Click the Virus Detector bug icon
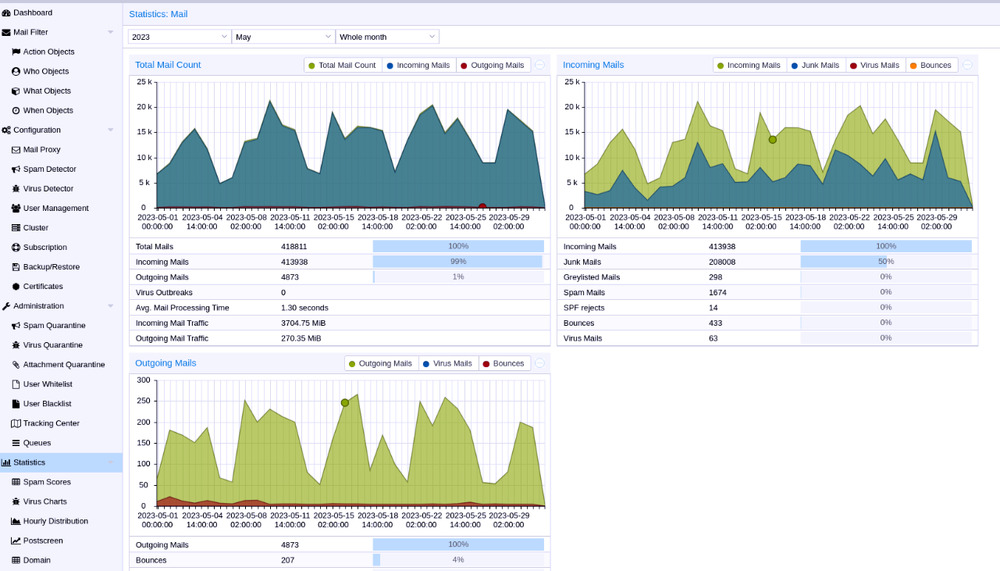This screenshot has height=571, width=1000. pyautogui.click(x=16, y=189)
